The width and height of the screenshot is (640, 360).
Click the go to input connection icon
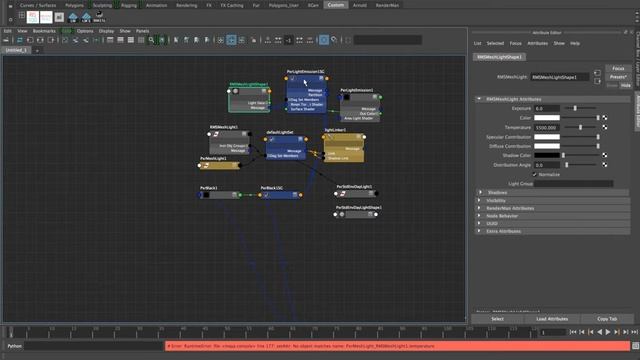[x=597, y=73]
